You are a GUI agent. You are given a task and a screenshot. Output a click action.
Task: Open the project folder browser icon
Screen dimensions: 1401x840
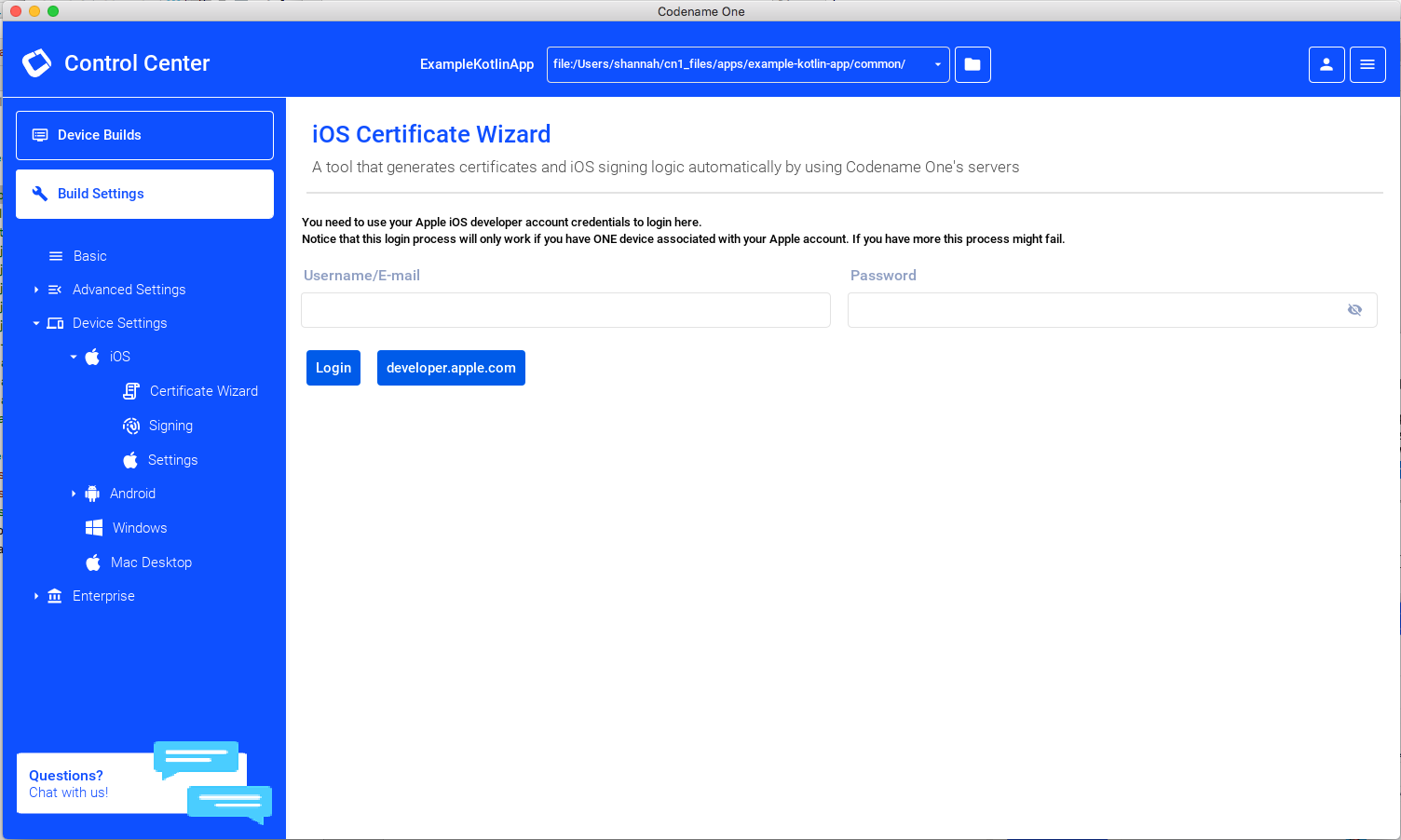pyautogui.click(x=973, y=64)
